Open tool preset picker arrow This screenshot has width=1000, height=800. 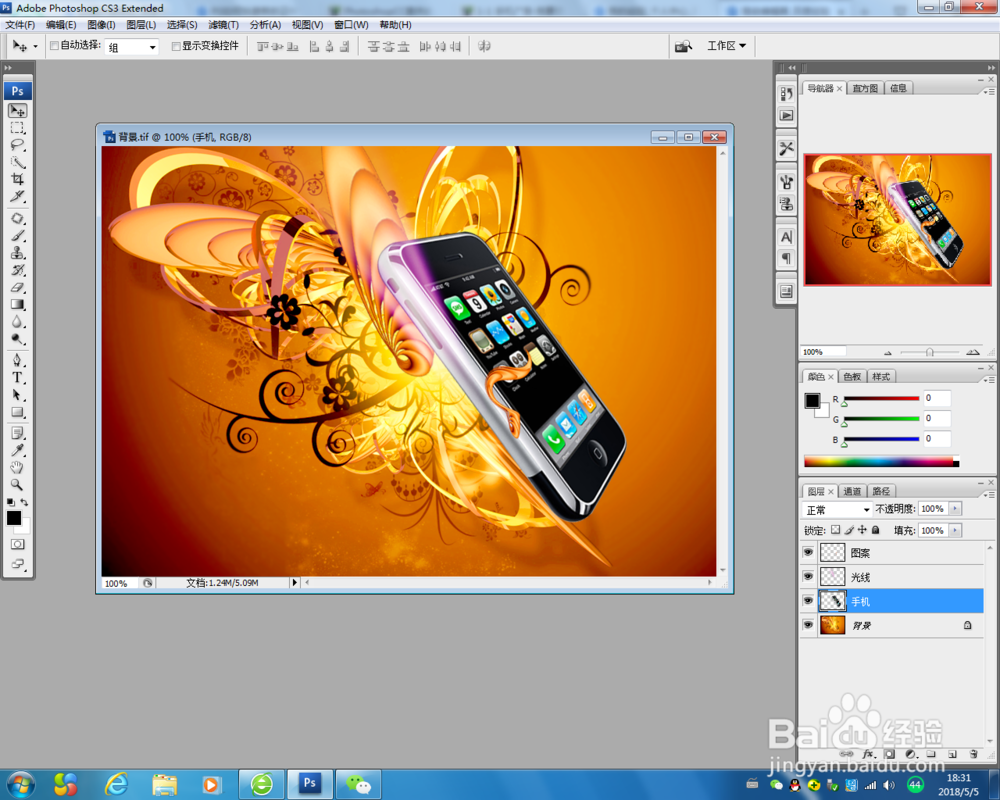(x=35, y=47)
